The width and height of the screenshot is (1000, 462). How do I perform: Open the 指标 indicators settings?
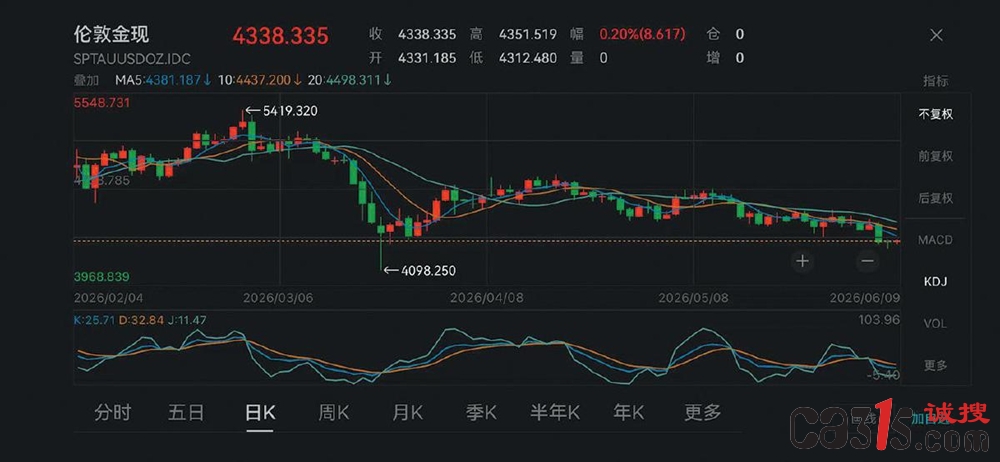coord(936,81)
